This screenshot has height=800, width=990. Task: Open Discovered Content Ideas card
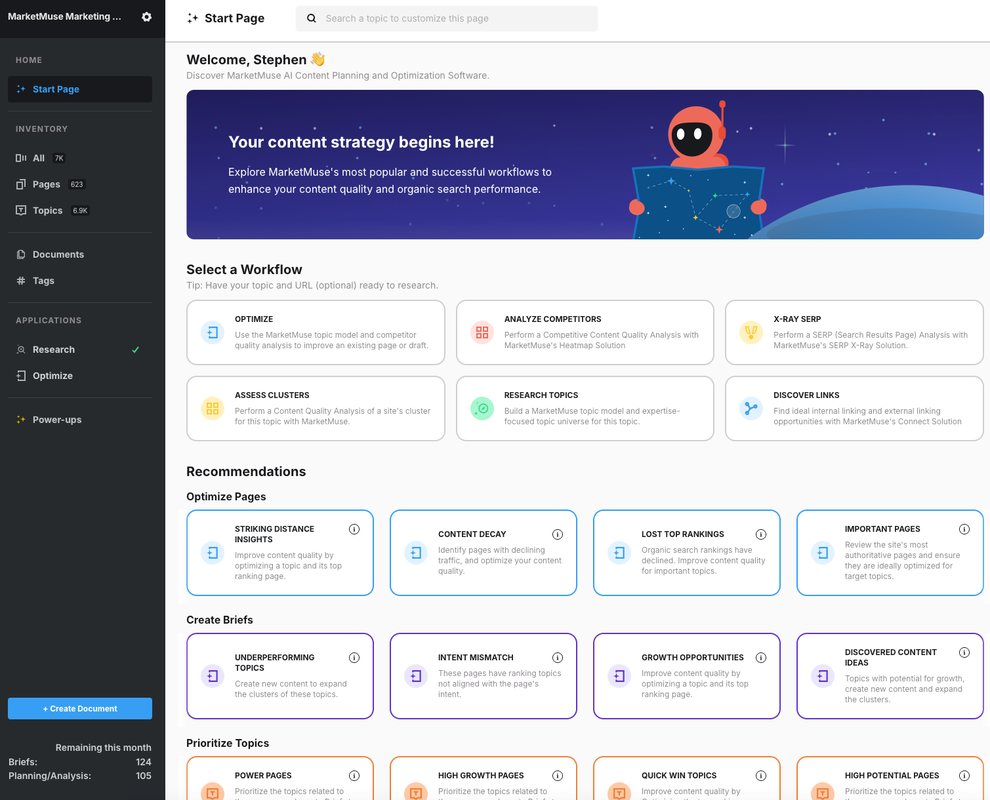[x=890, y=676]
